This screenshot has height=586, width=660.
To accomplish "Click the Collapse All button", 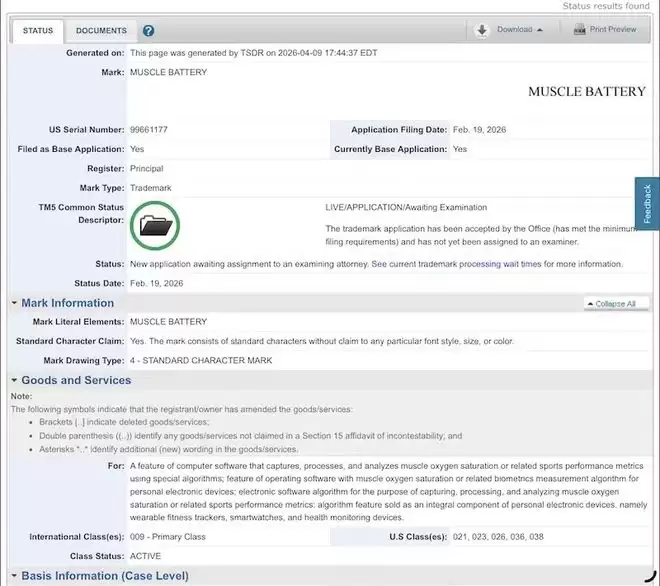I will (x=616, y=304).
